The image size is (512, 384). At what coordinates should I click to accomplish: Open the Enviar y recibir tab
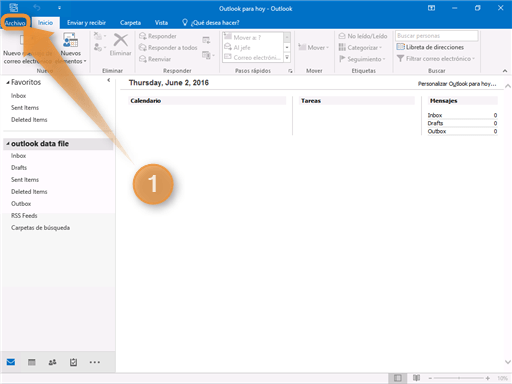pyautogui.click(x=86, y=23)
